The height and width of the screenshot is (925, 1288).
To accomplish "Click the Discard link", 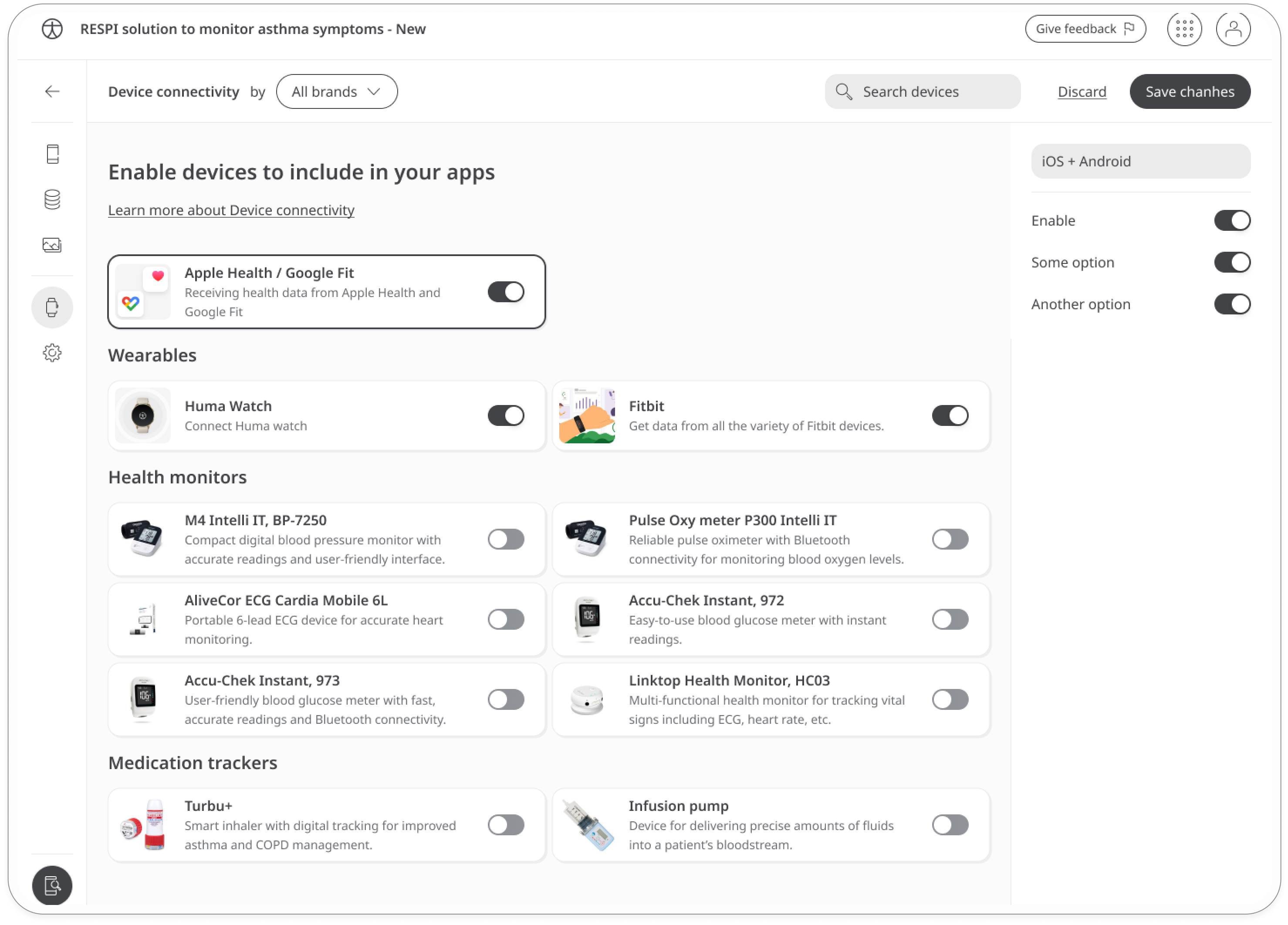I will (x=1081, y=91).
